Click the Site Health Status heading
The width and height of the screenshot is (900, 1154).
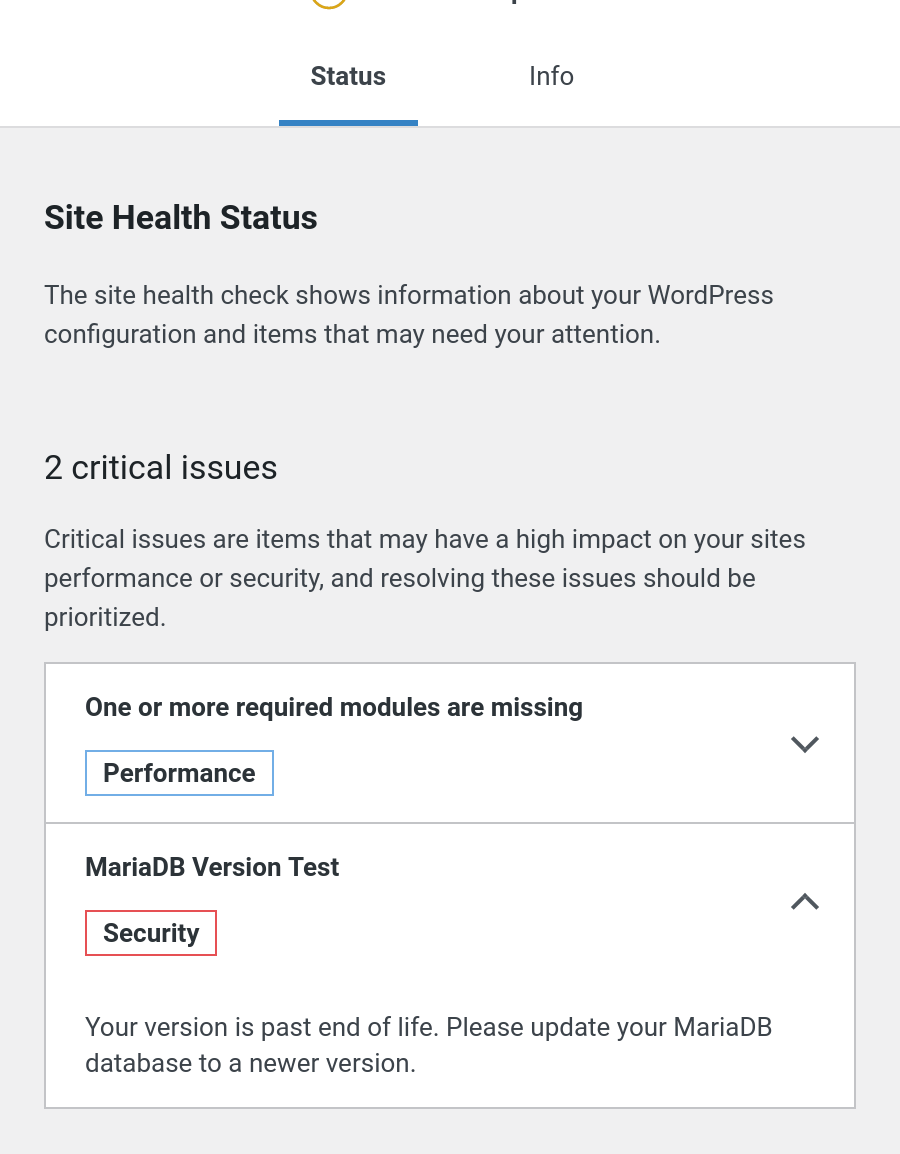coord(181,218)
